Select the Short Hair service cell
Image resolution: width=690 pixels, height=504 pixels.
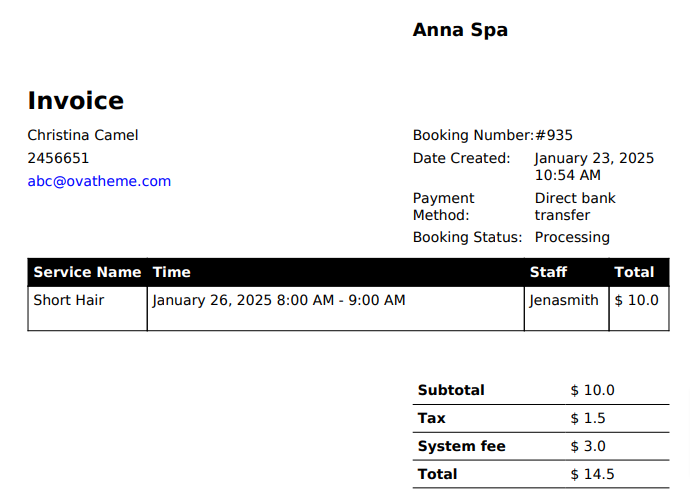[69, 300]
